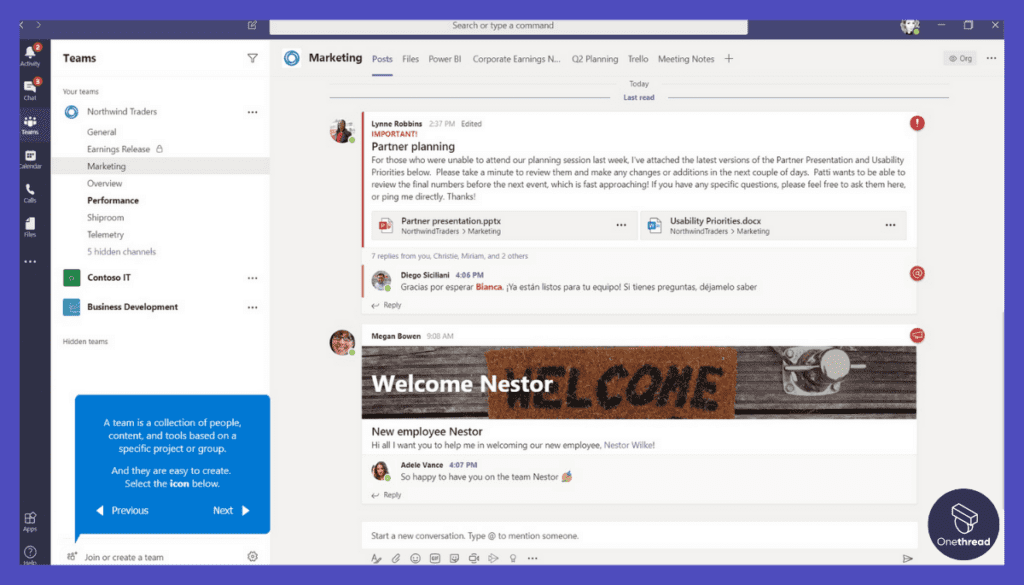This screenshot has height=585, width=1024.
Task: Open options menu for Usability Priorities.docx
Action: click(x=890, y=225)
